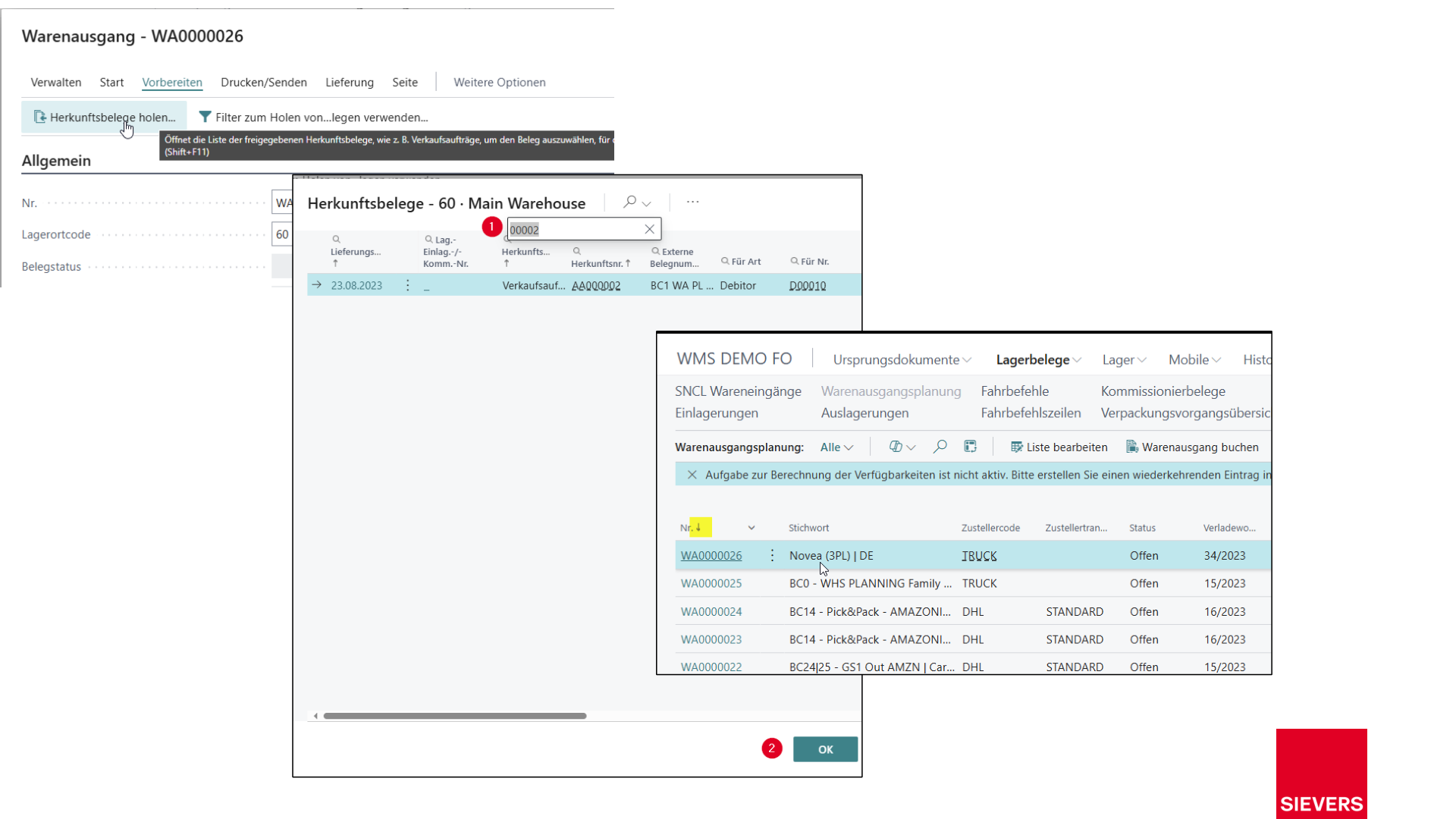Screen dimensions: 1456x819
Task: Select the Vorbereiten tab
Action: click(x=172, y=83)
